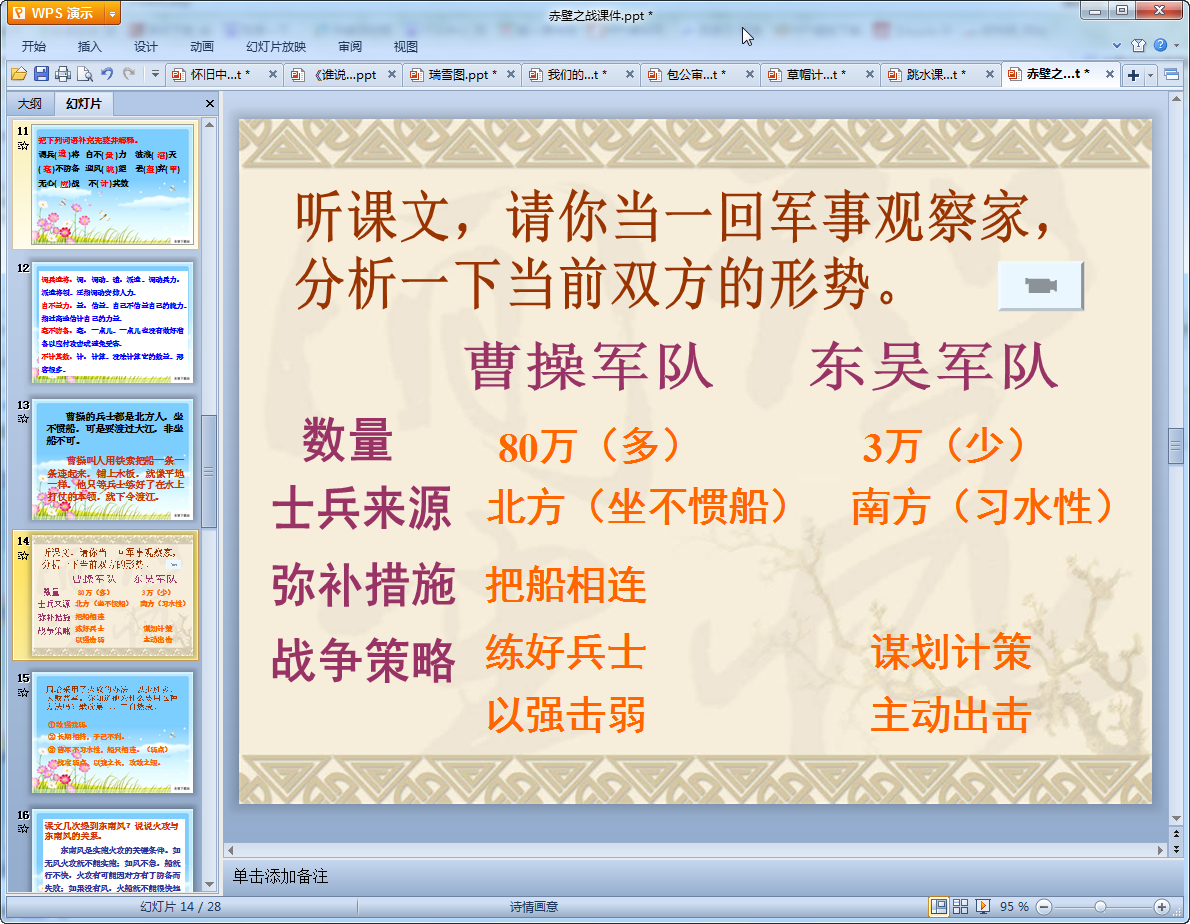Select slide 13 thumbnail
Screen dimensions: 1190x924
tap(112, 460)
